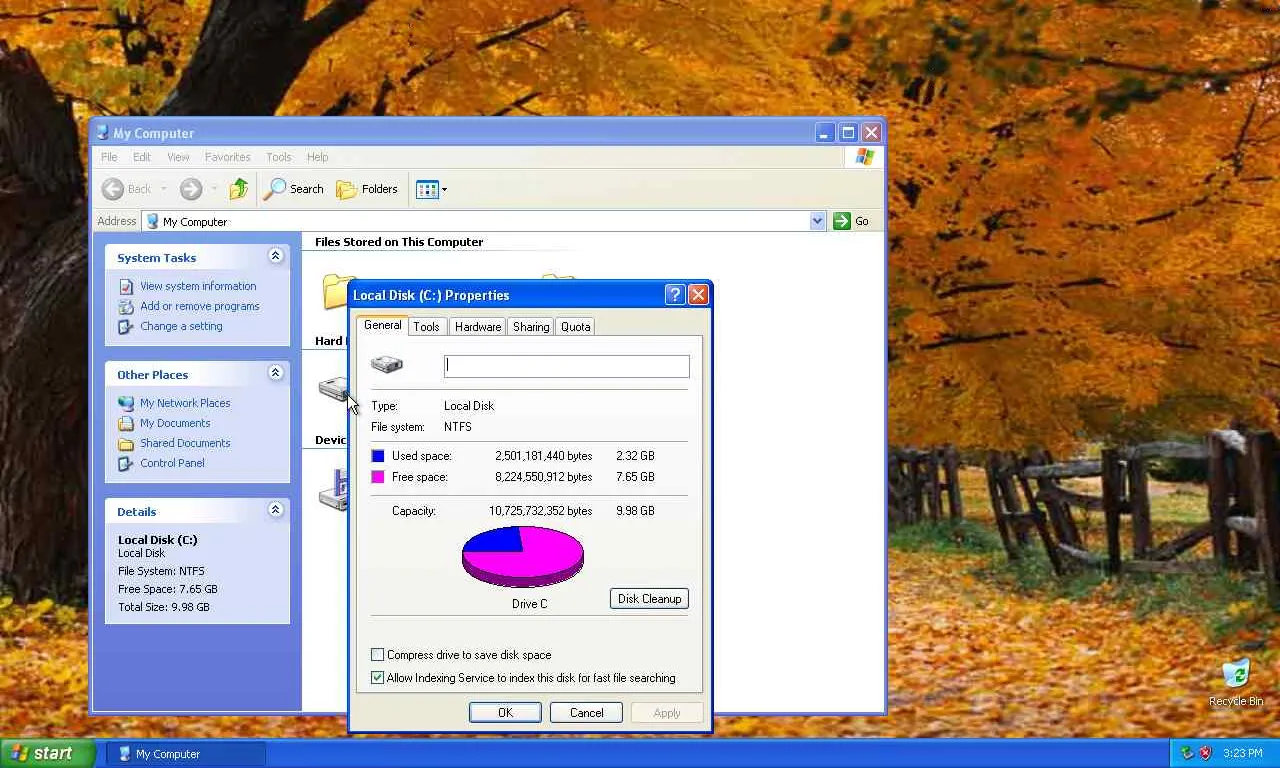The image size is (1280, 768).
Task: Open the Search pane in My Computer
Action: pyautogui.click(x=294, y=189)
